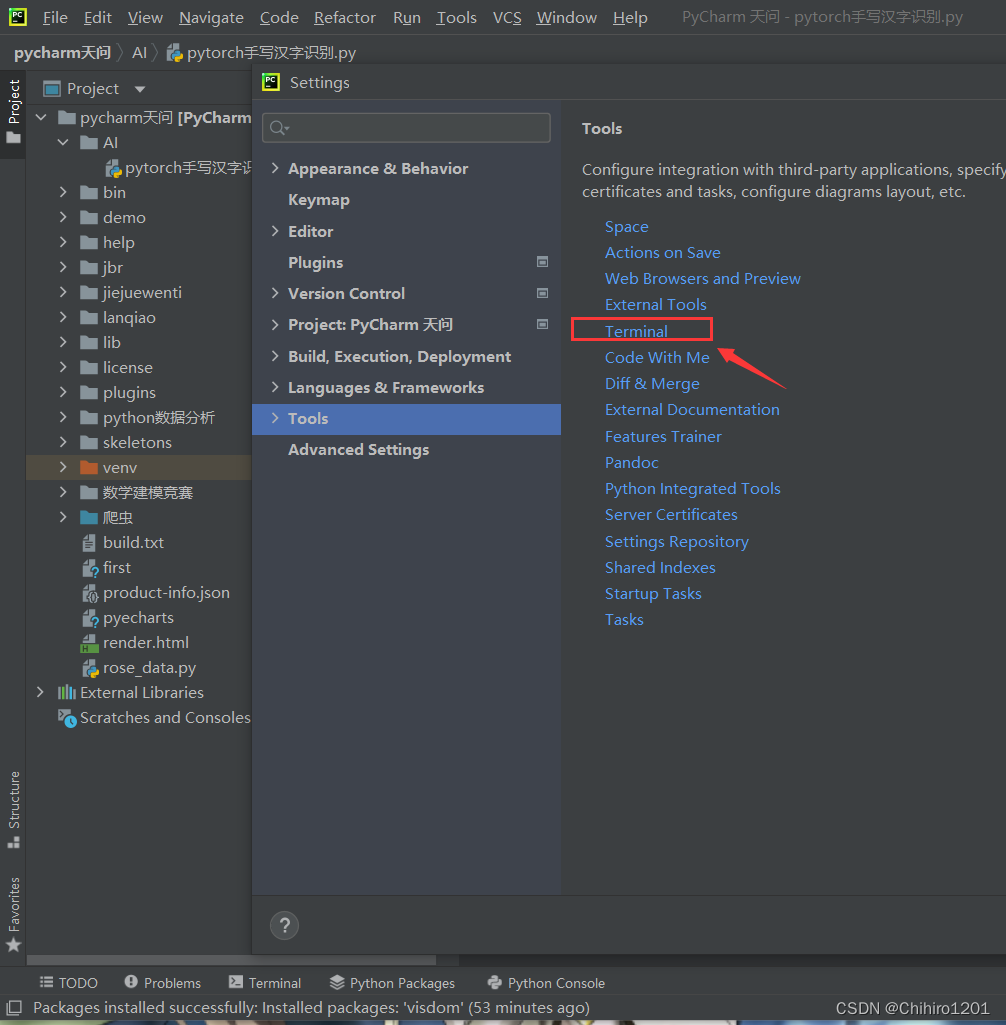
Task: Open the Project view dropdown
Action: click(x=139, y=89)
